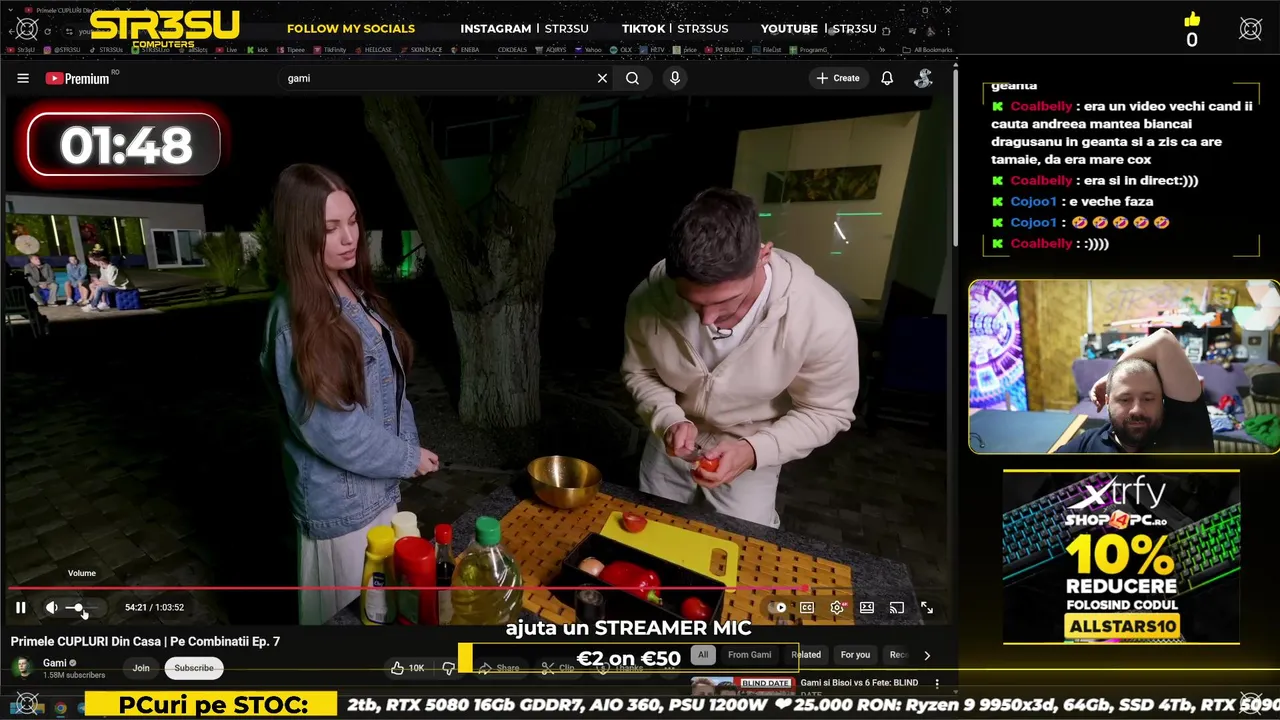
Task: Adjust the player volume slider
Action: pos(80,607)
